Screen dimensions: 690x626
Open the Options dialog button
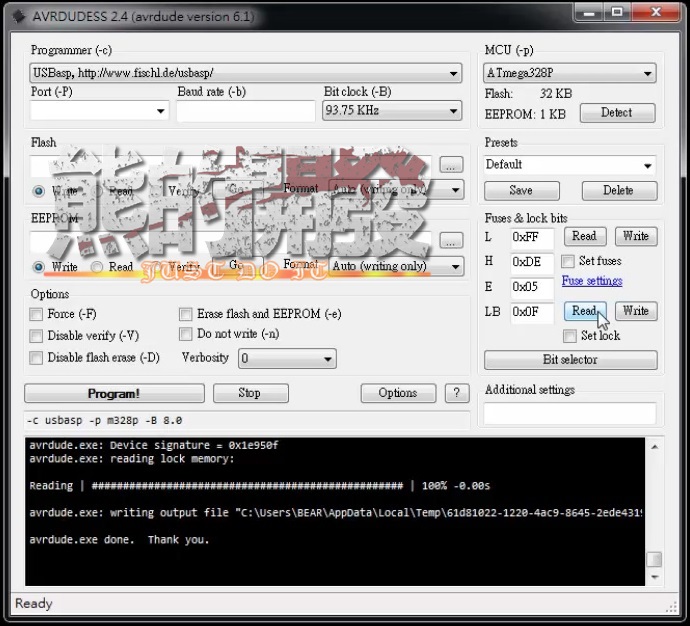398,393
